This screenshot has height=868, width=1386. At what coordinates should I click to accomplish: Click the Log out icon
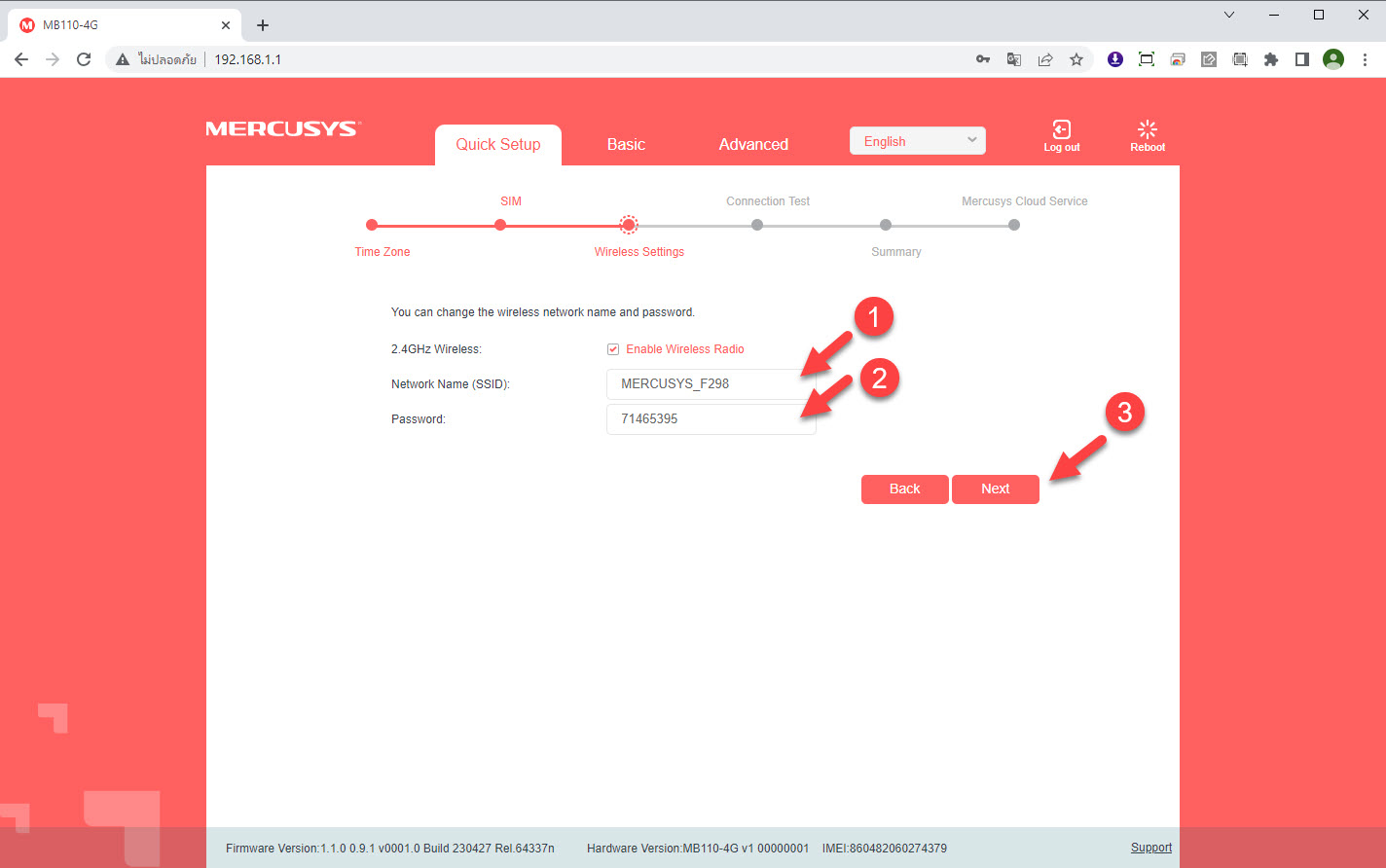point(1062,129)
